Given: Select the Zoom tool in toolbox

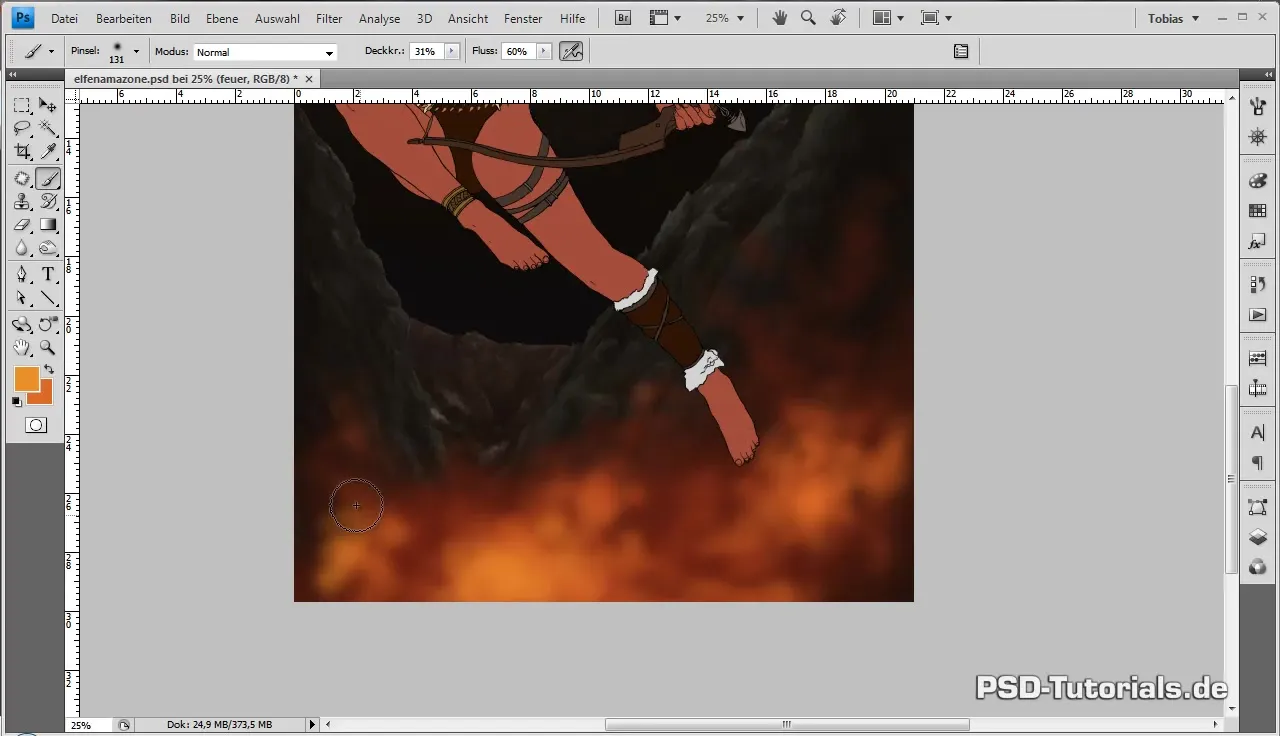Looking at the screenshot, I should point(48,348).
